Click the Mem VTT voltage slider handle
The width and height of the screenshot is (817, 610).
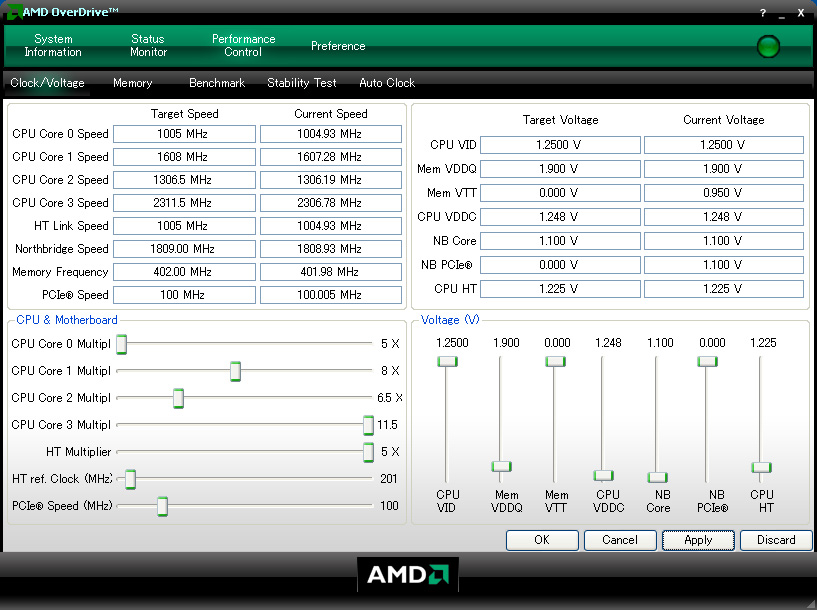(x=555, y=362)
